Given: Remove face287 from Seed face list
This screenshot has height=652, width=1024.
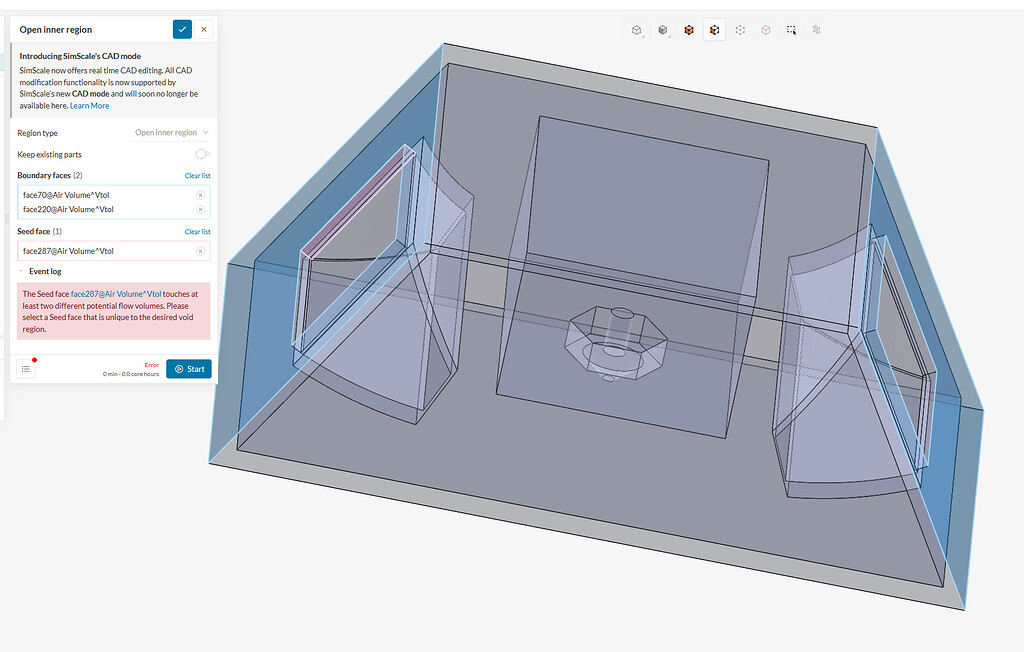Looking at the screenshot, I should (198, 251).
